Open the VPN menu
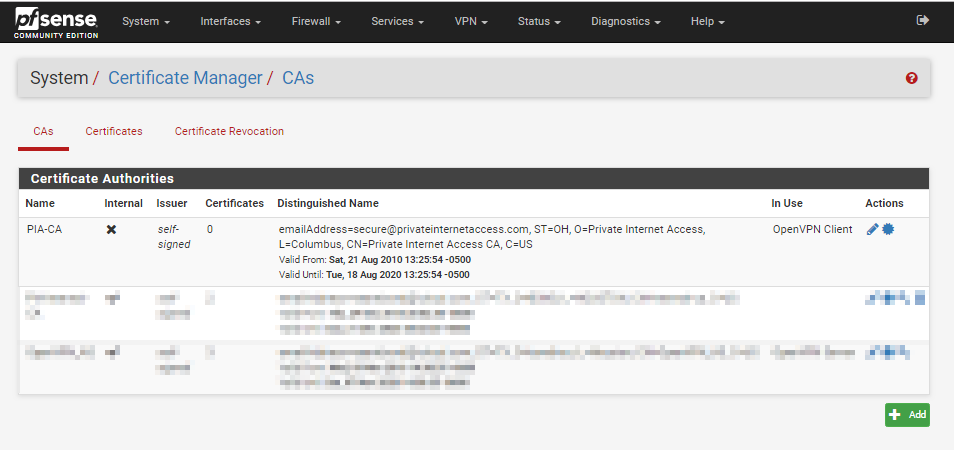 (470, 21)
